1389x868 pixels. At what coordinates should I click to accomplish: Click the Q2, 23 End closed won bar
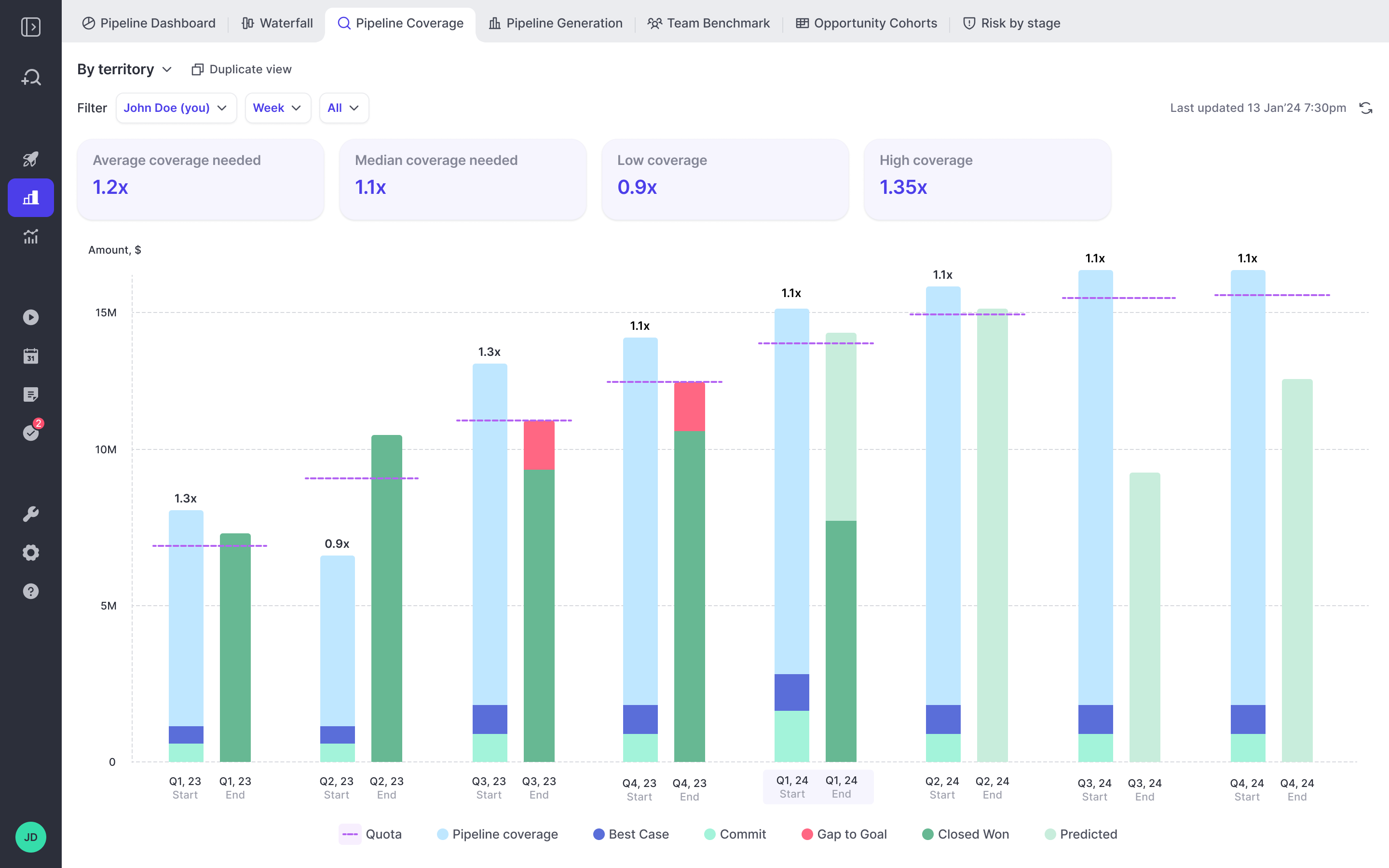[387, 598]
